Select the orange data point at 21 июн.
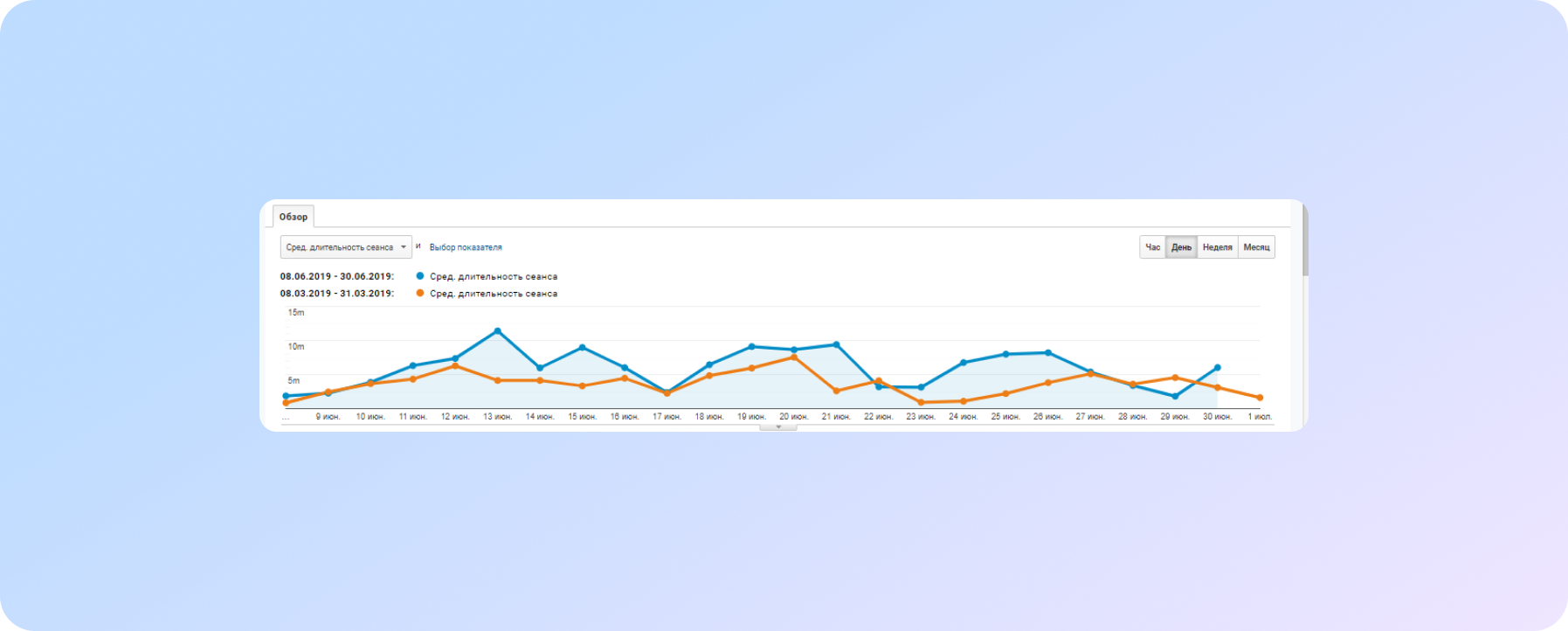This screenshot has width=1568, height=631. pos(837,391)
